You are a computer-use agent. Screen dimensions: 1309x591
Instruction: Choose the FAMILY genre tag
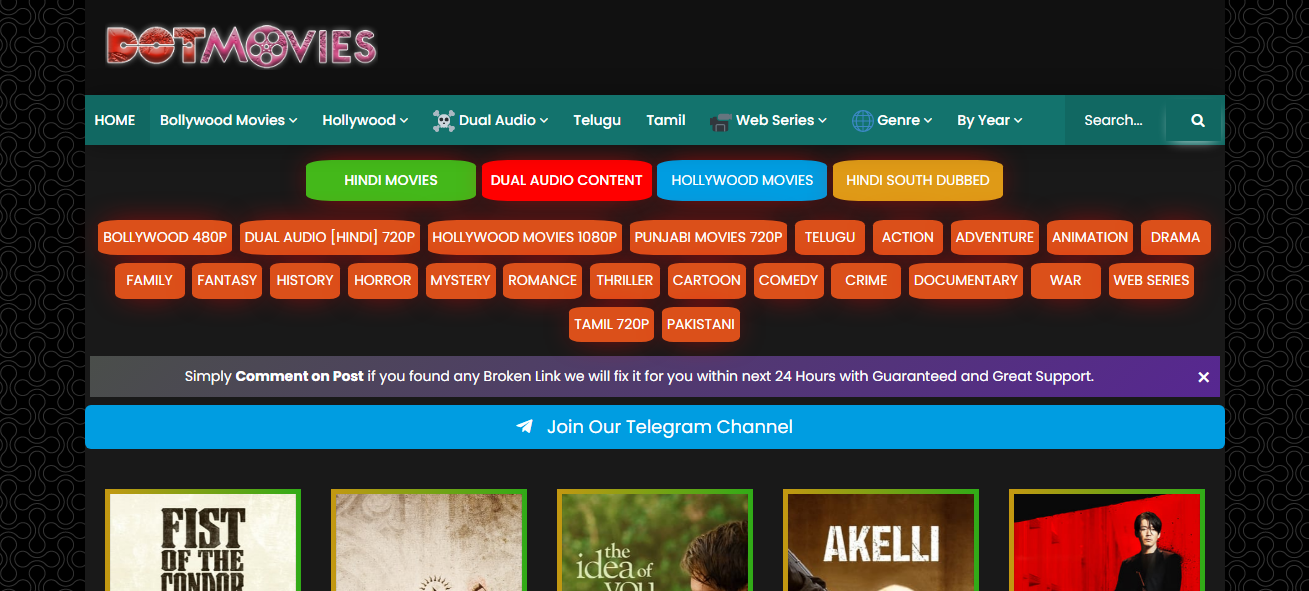point(150,281)
